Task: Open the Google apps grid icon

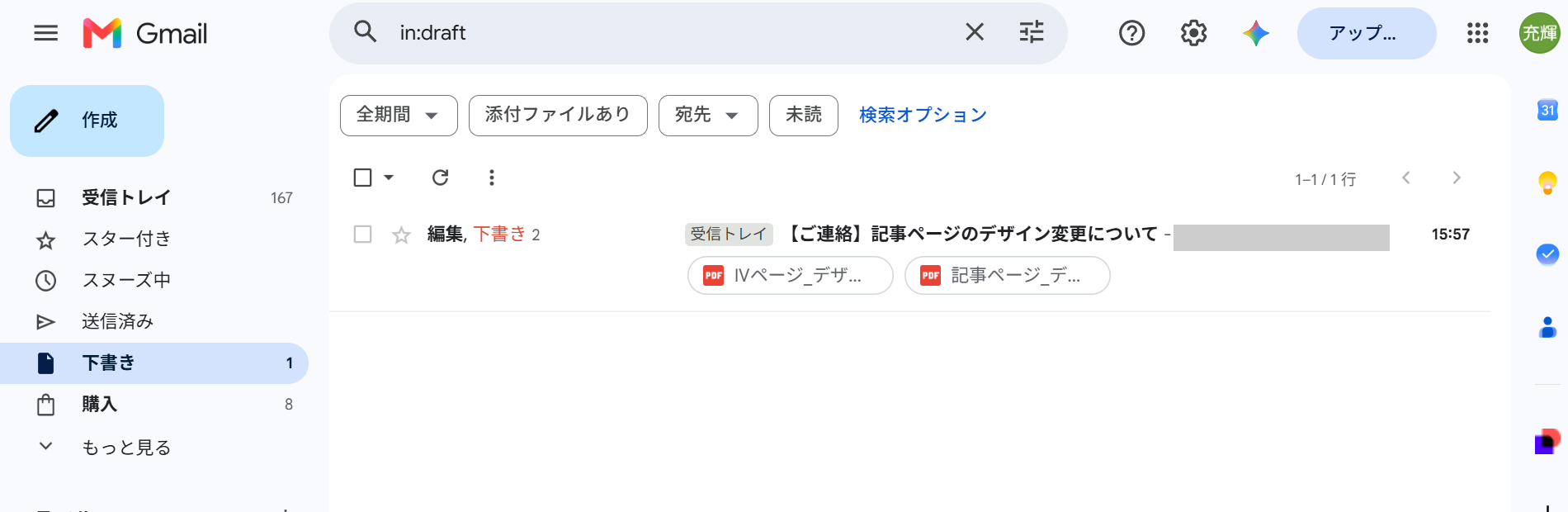Action: [x=1477, y=33]
